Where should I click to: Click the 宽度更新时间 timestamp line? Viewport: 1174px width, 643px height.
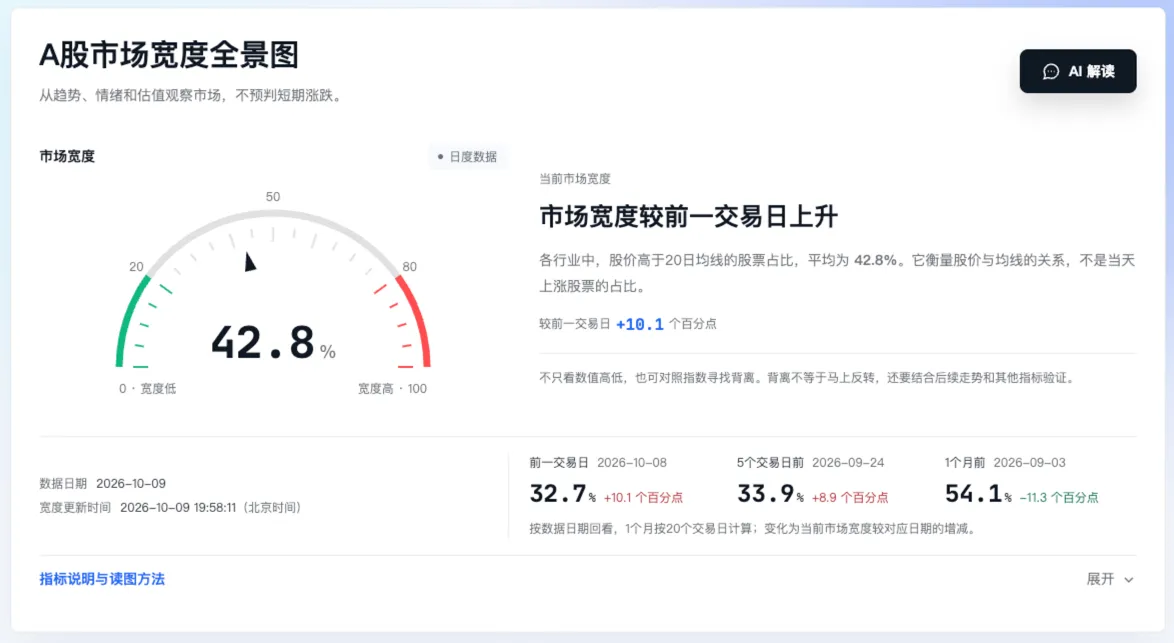[x=170, y=508]
